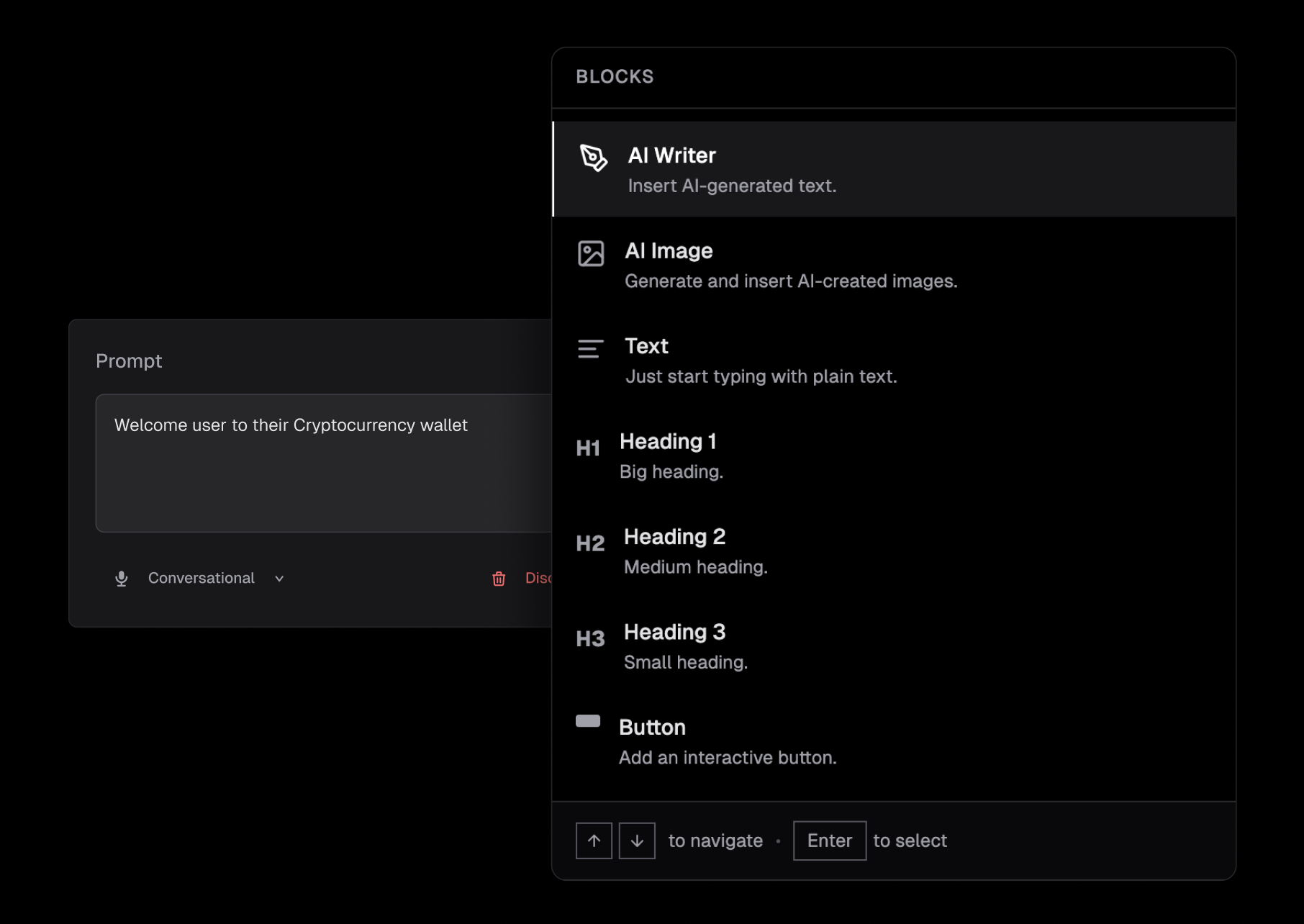Select the AI Writer block
The width and height of the screenshot is (1304, 924).
point(894,169)
